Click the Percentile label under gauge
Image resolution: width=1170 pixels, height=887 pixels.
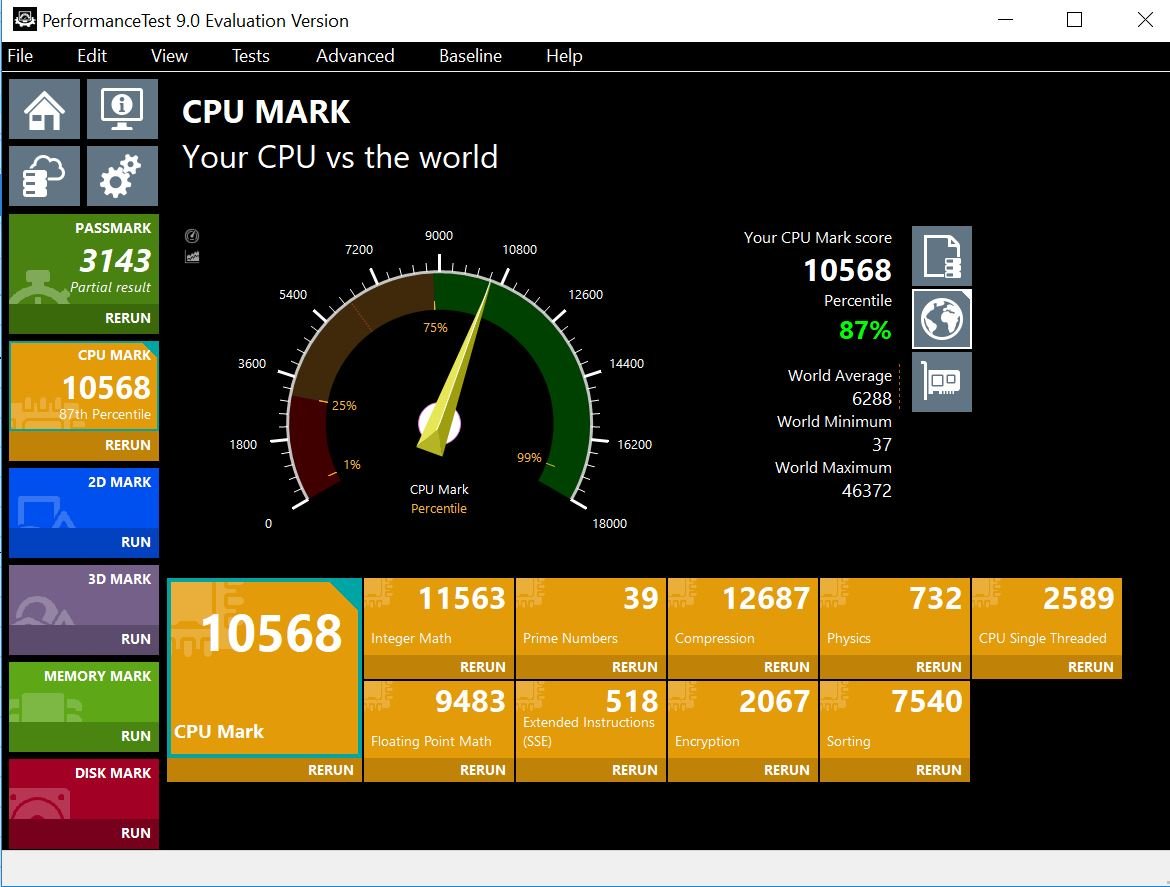[439, 508]
